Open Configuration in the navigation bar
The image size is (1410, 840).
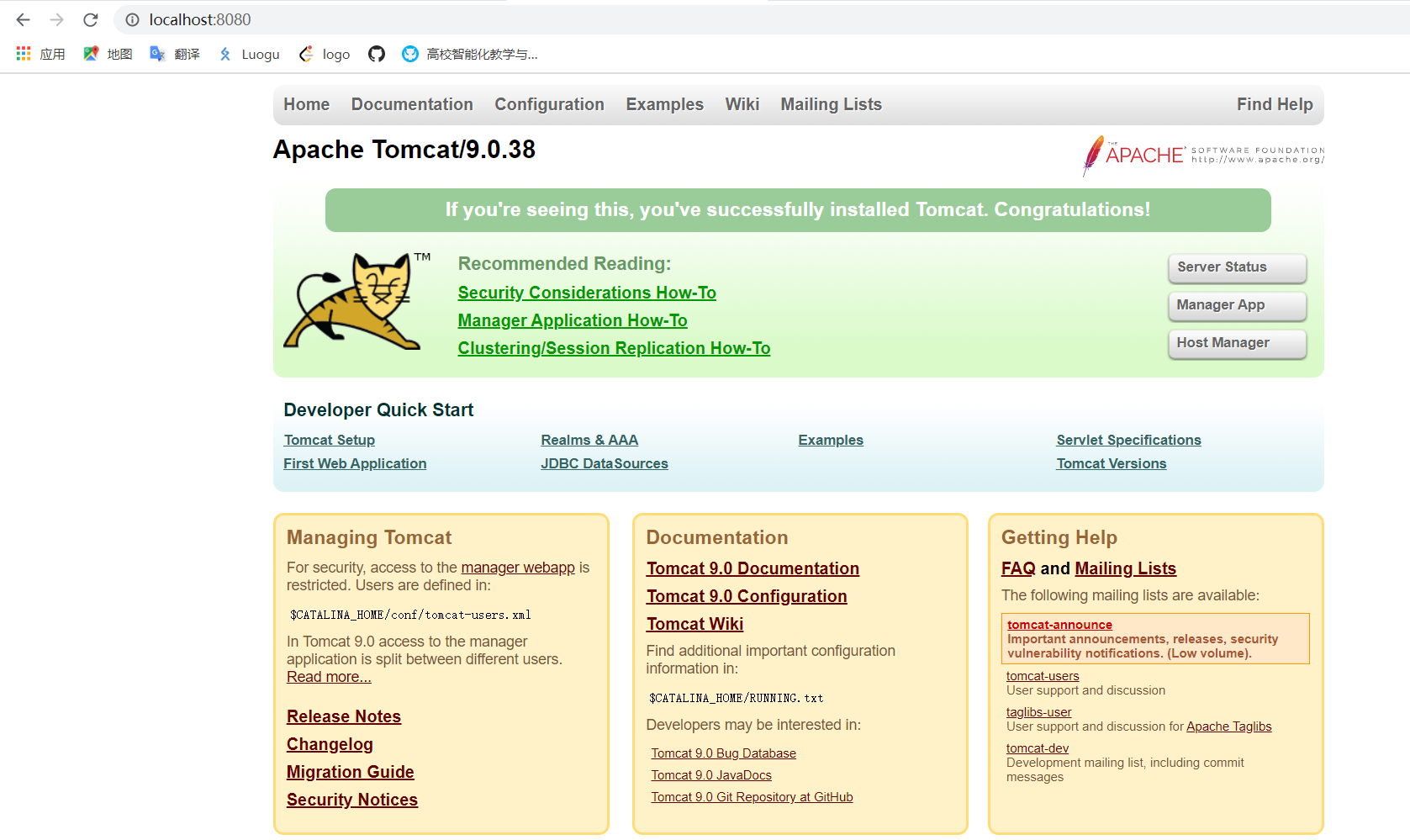549,104
